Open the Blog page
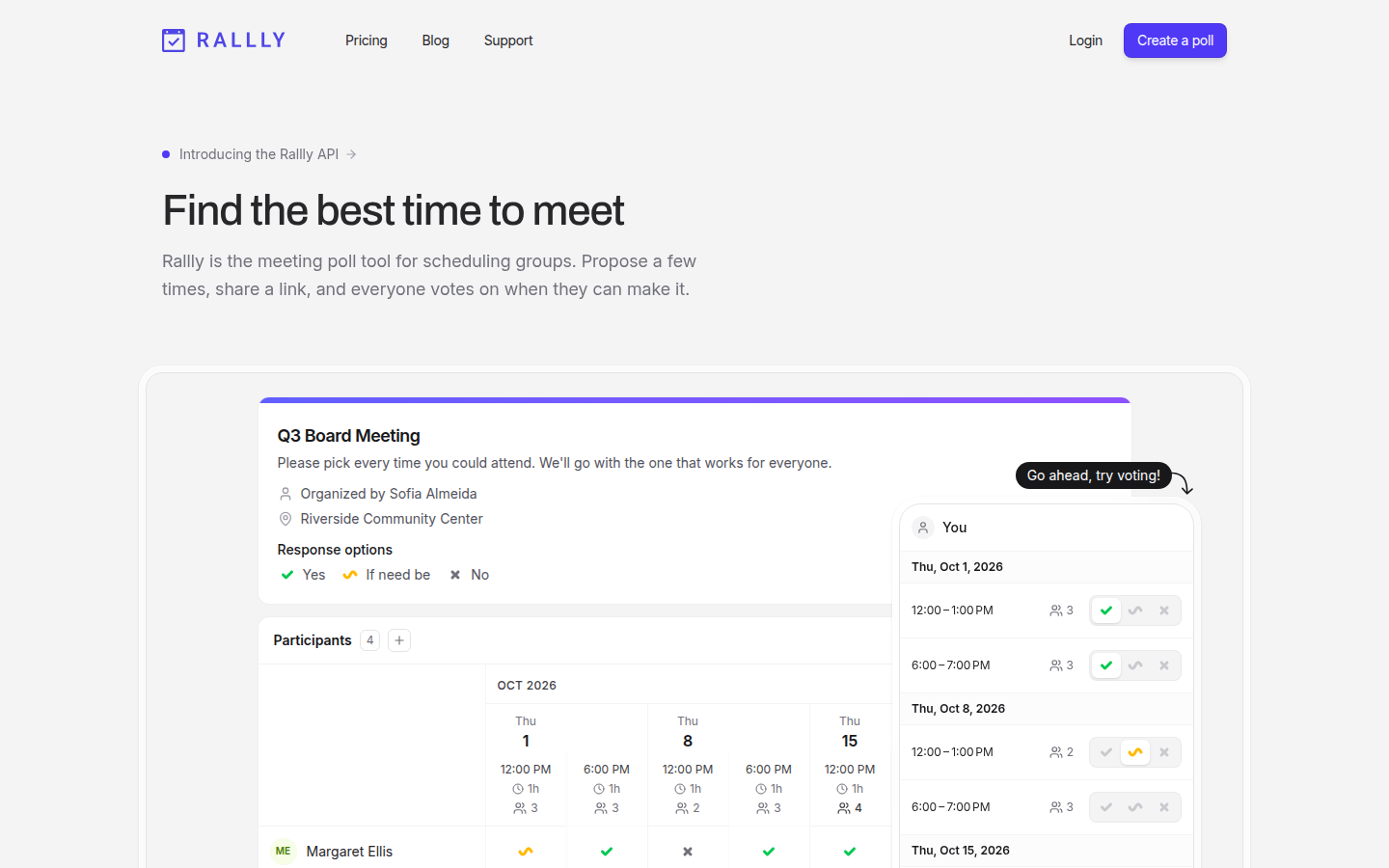This screenshot has height=868, width=1389. click(435, 41)
